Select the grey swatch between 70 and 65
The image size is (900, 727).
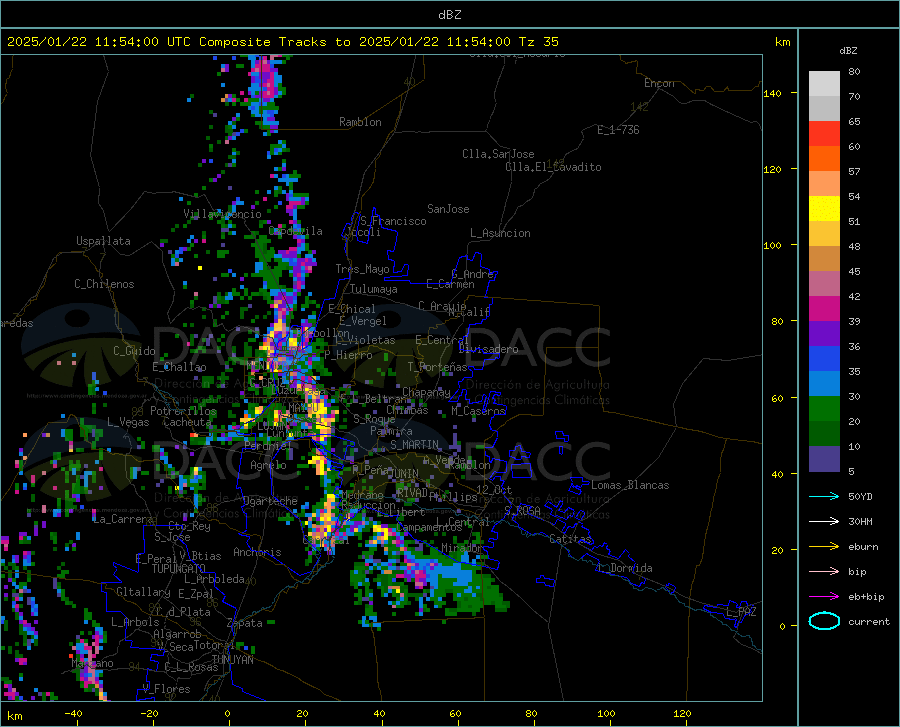[x=824, y=109]
